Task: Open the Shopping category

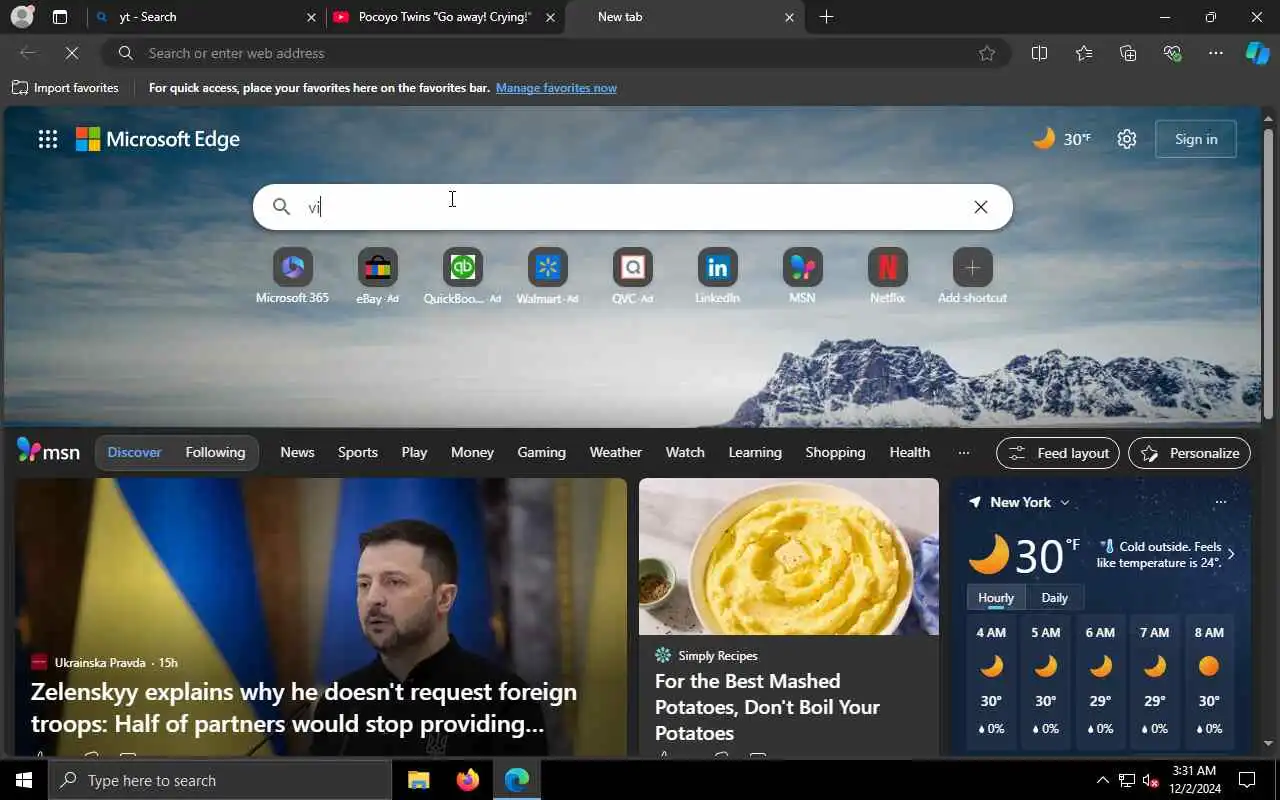Action: tap(835, 452)
